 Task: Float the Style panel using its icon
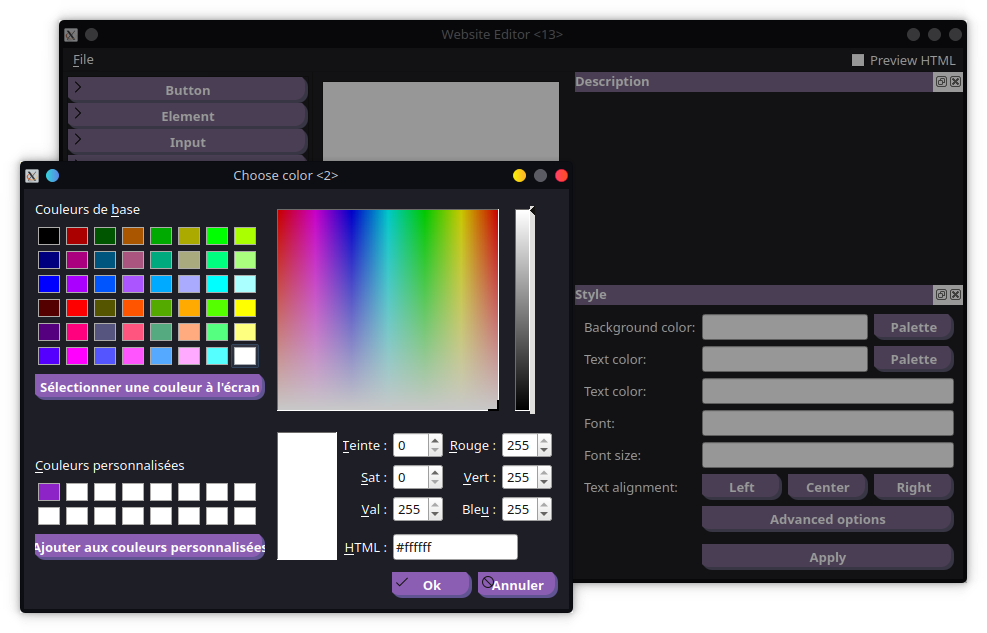pos(941,295)
